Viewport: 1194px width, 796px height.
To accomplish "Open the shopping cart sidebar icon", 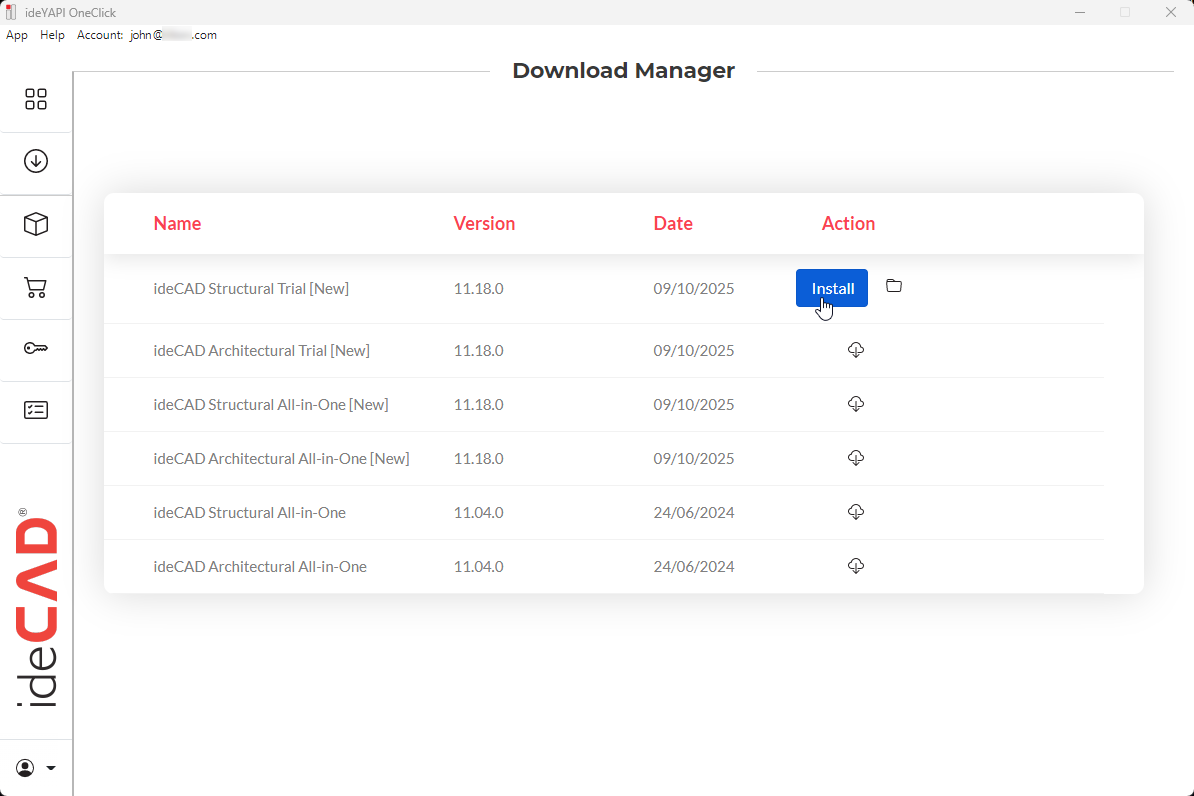I will click(36, 287).
